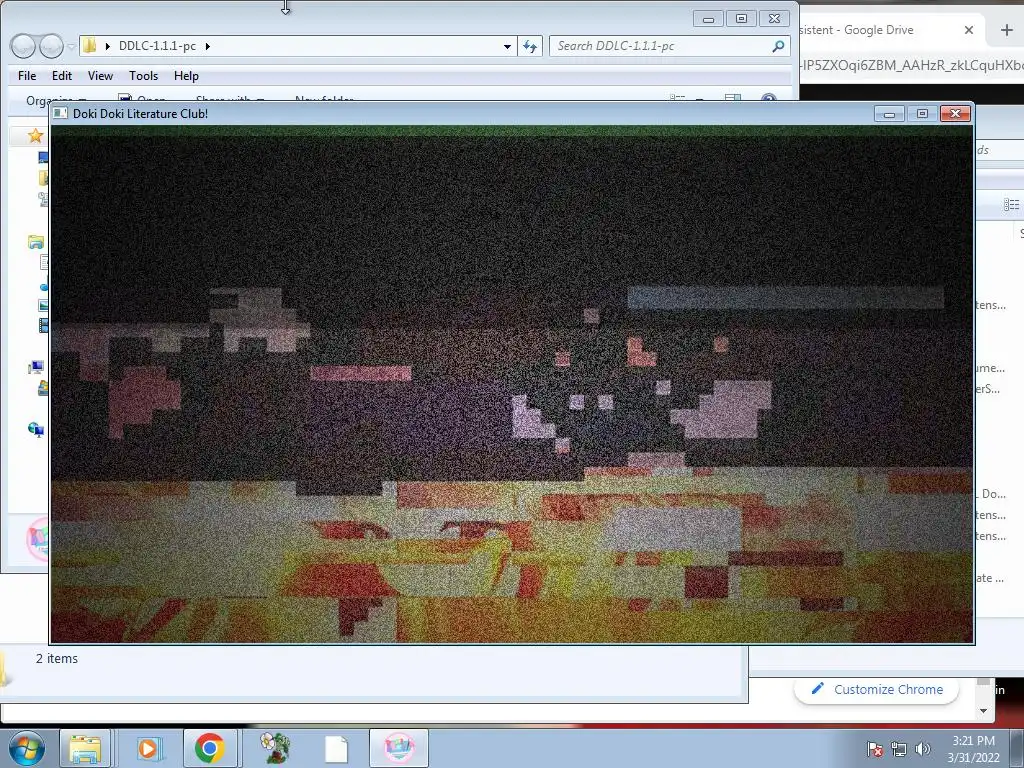Close the Google Drive tab in Chrome
This screenshot has height=768, width=1024.
click(x=969, y=30)
